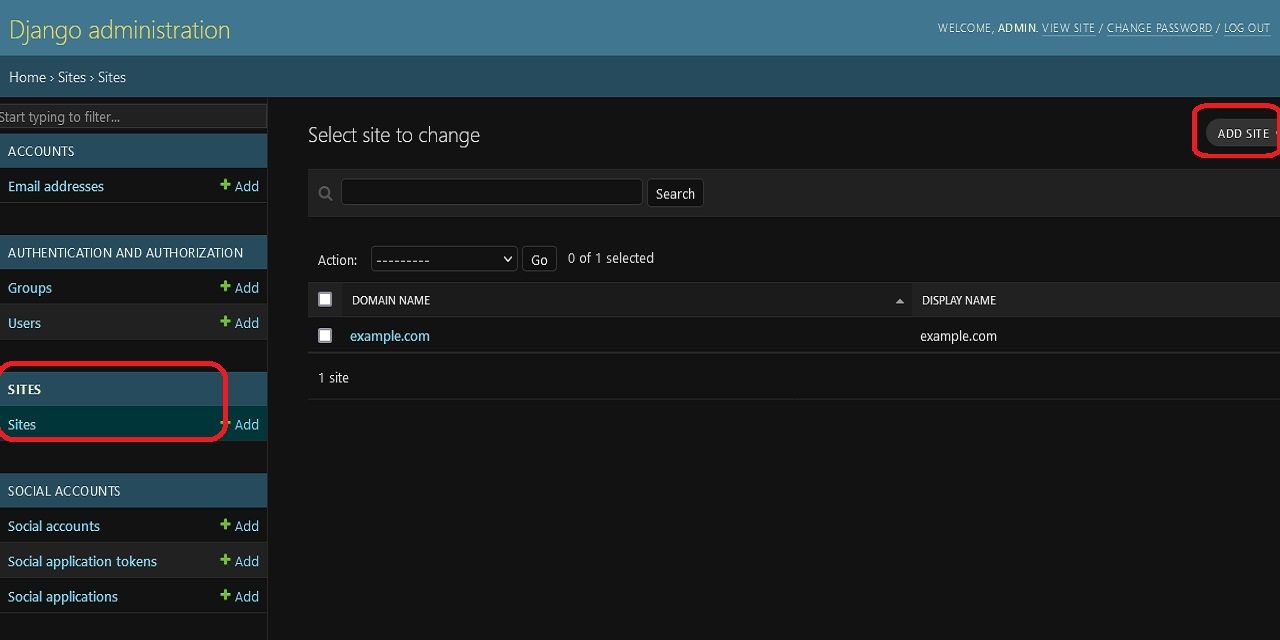Click the plus Add icon for Email addresses

(x=226, y=185)
